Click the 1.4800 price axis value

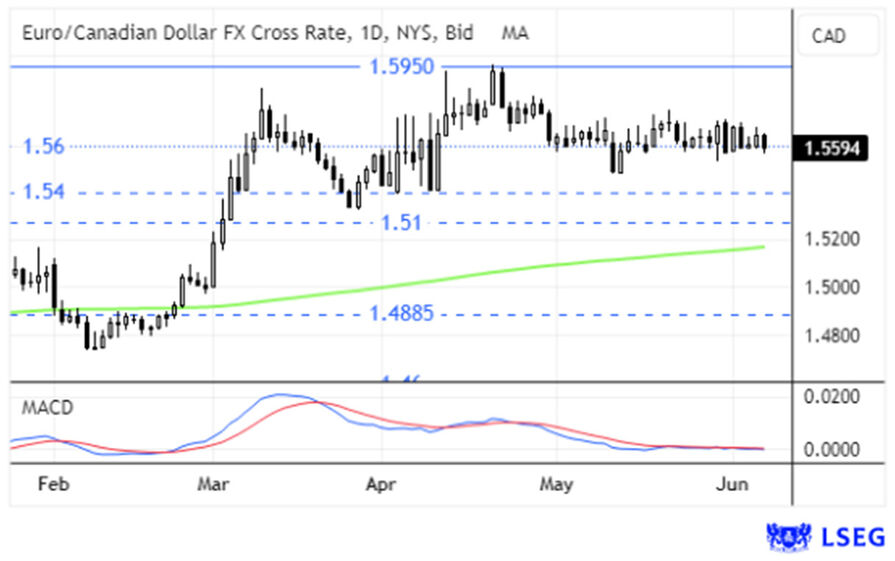831,336
